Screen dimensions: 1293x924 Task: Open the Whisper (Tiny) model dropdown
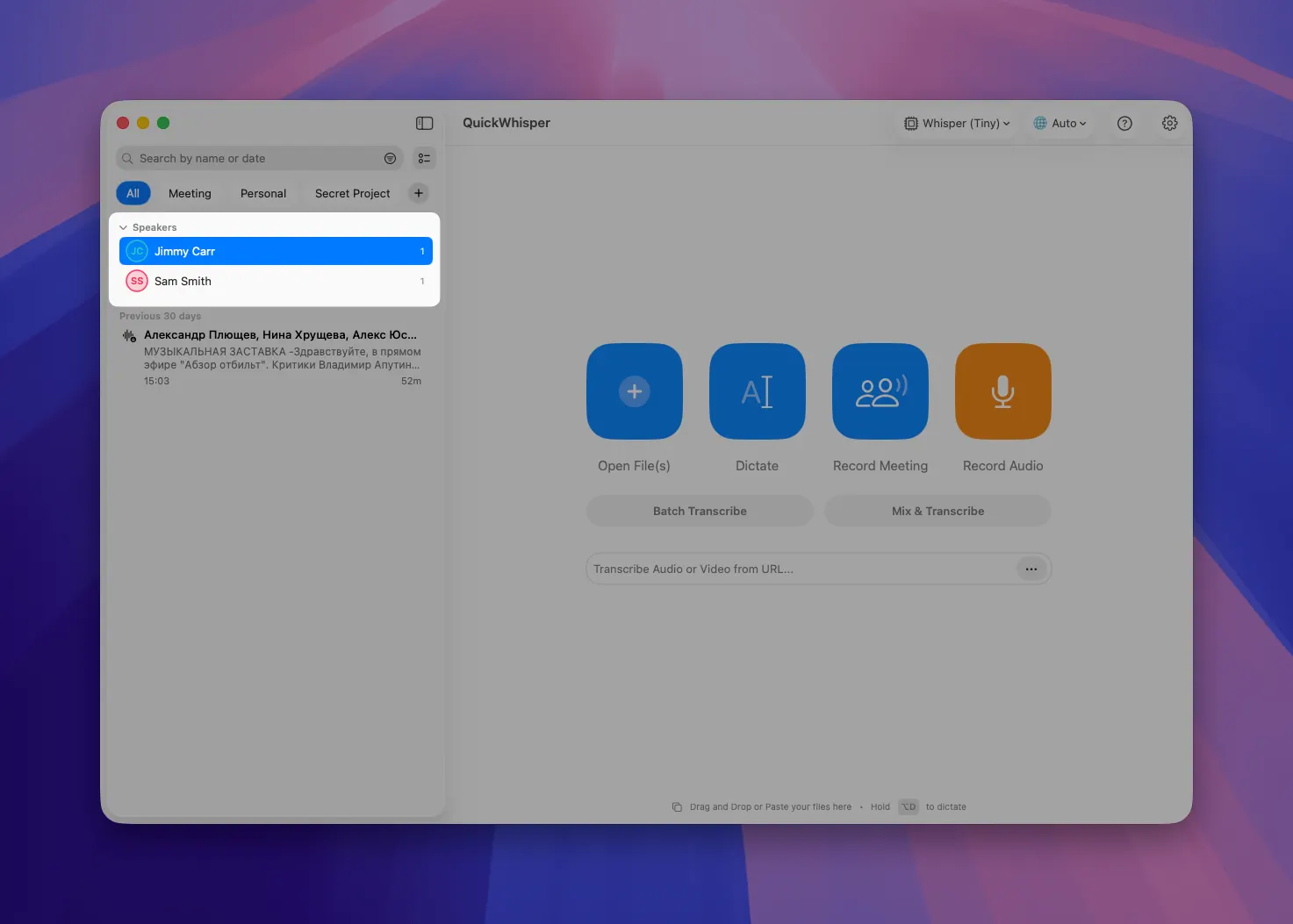pyautogui.click(x=957, y=123)
